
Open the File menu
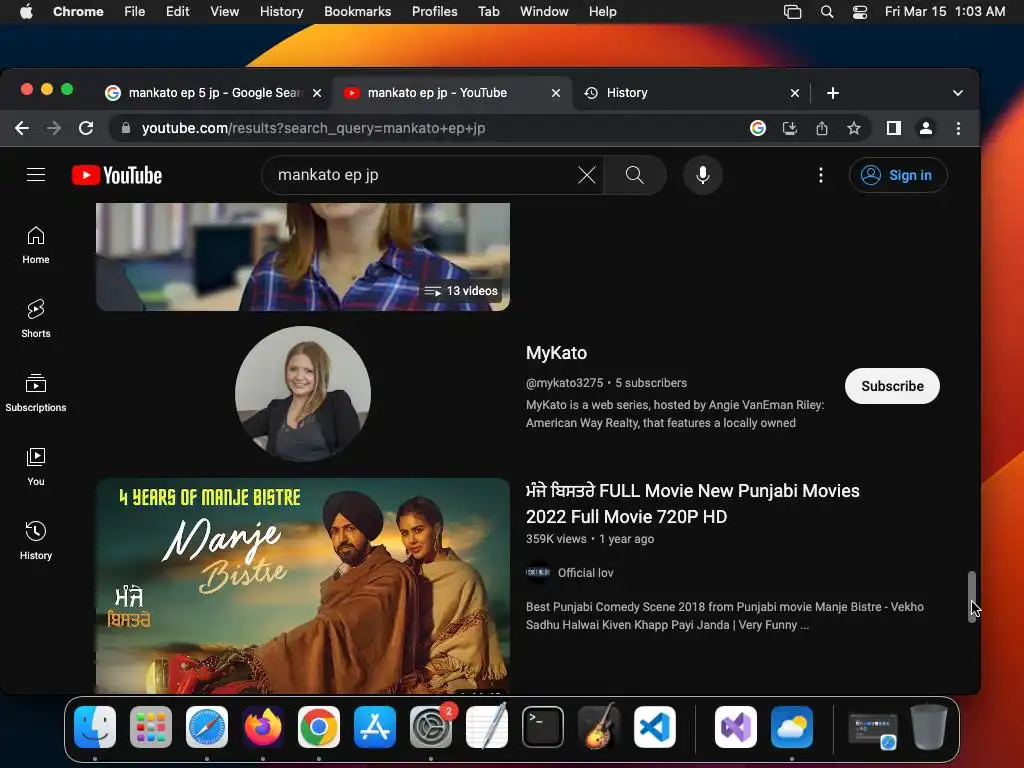pos(135,11)
